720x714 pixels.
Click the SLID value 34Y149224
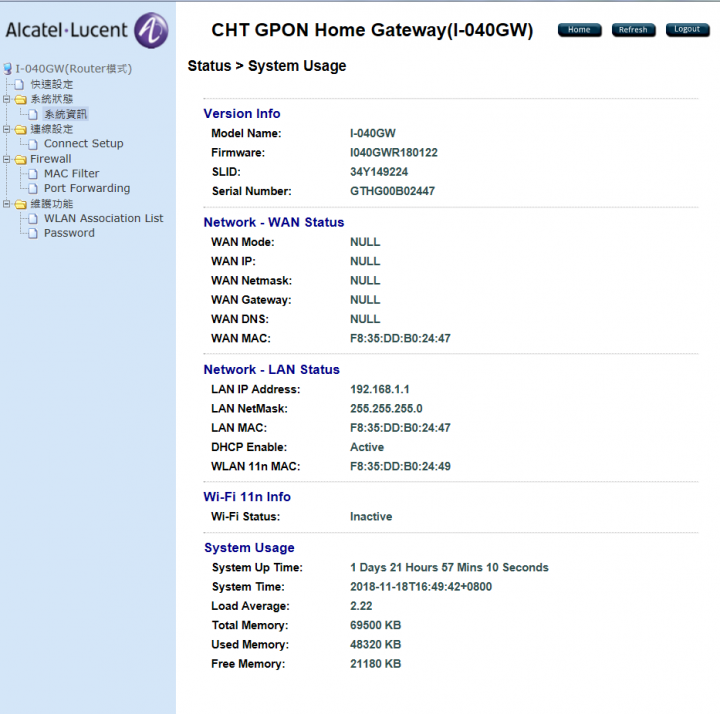(379, 172)
